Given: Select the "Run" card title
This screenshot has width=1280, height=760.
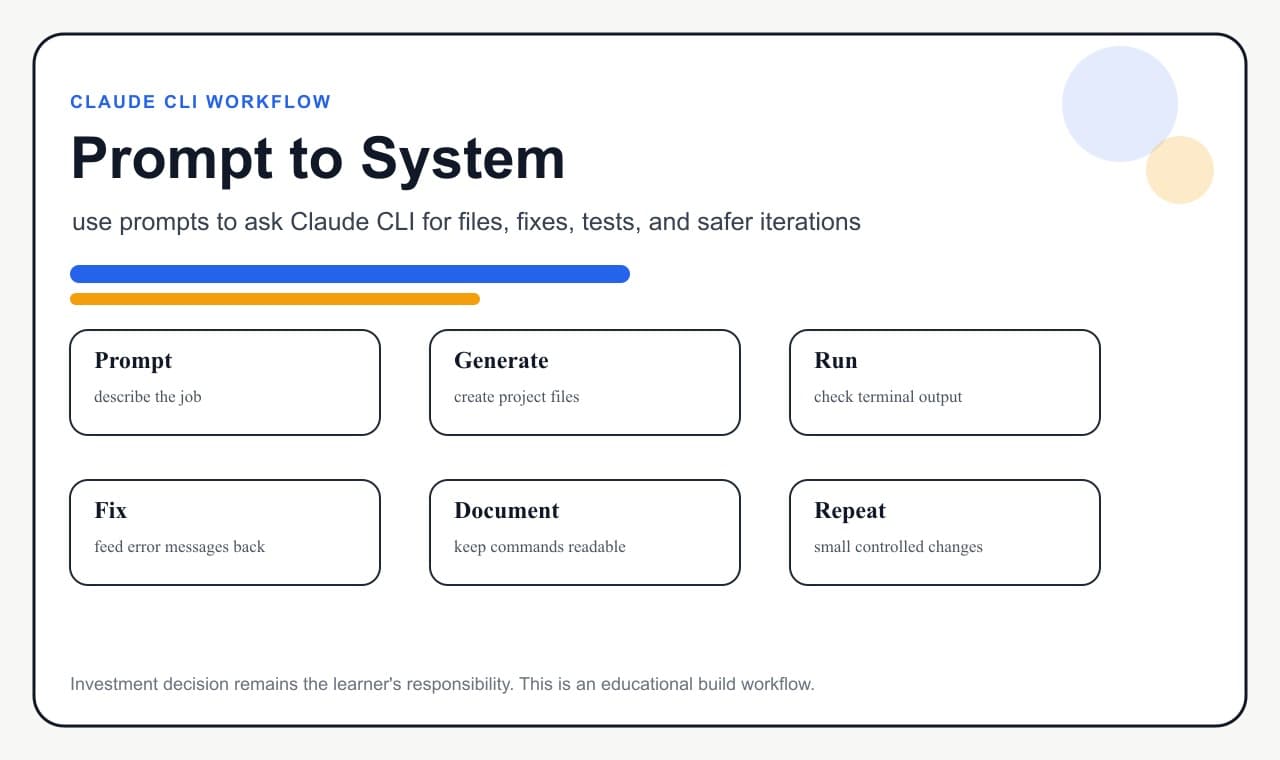Looking at the screenshot, I should point(835,361).
